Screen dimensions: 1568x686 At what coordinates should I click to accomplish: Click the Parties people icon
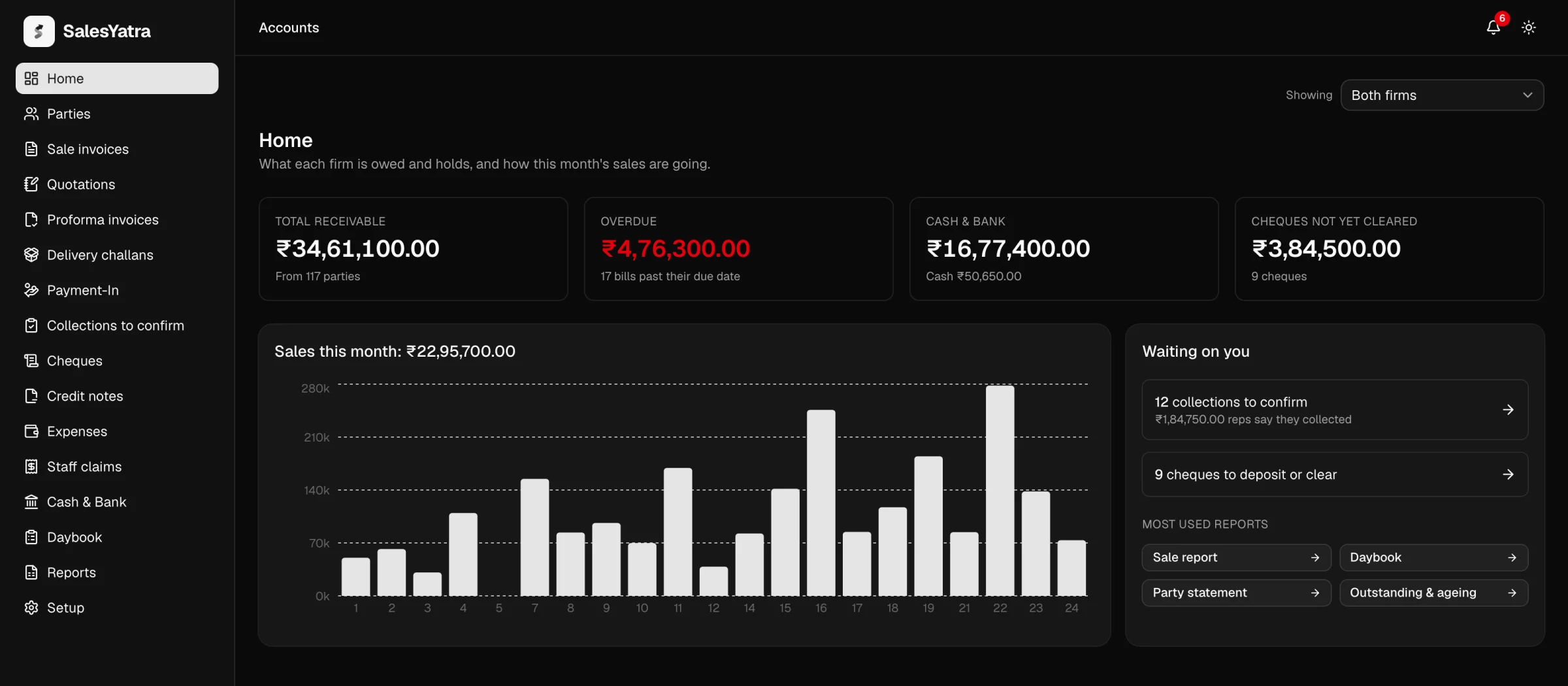31,114
